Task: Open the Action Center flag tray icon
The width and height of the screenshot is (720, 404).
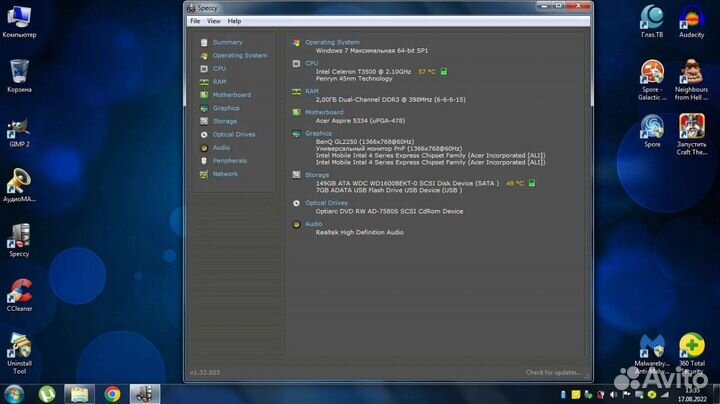Action: click(x=626, y=394)
